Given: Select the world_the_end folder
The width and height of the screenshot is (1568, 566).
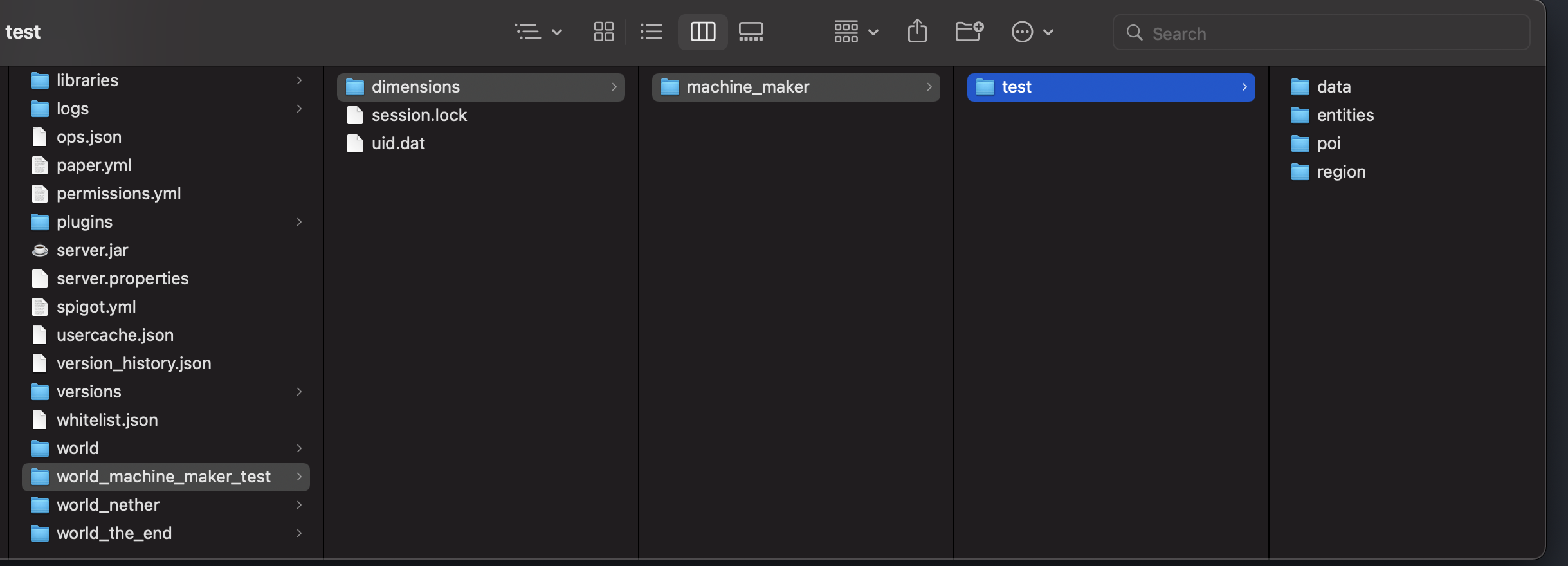Looking at the screenshot, I should (166, 533).
